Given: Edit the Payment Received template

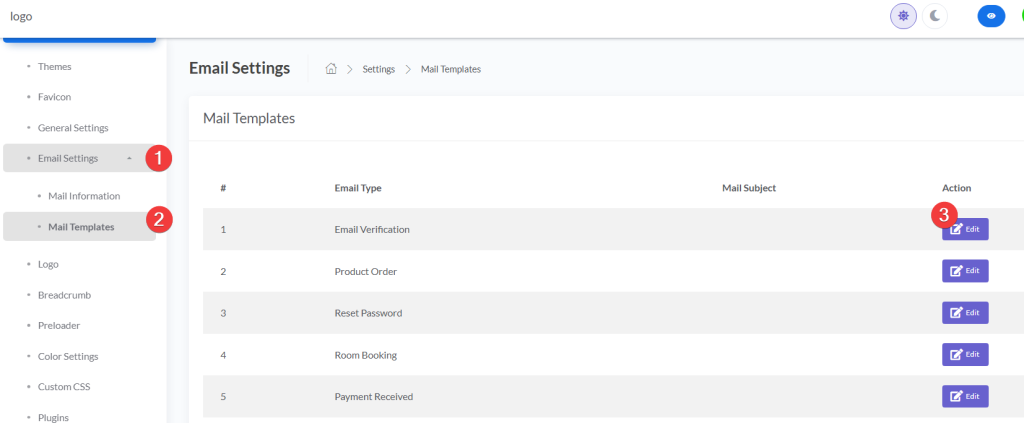Looking at the screenshot, I should [964, 396].
